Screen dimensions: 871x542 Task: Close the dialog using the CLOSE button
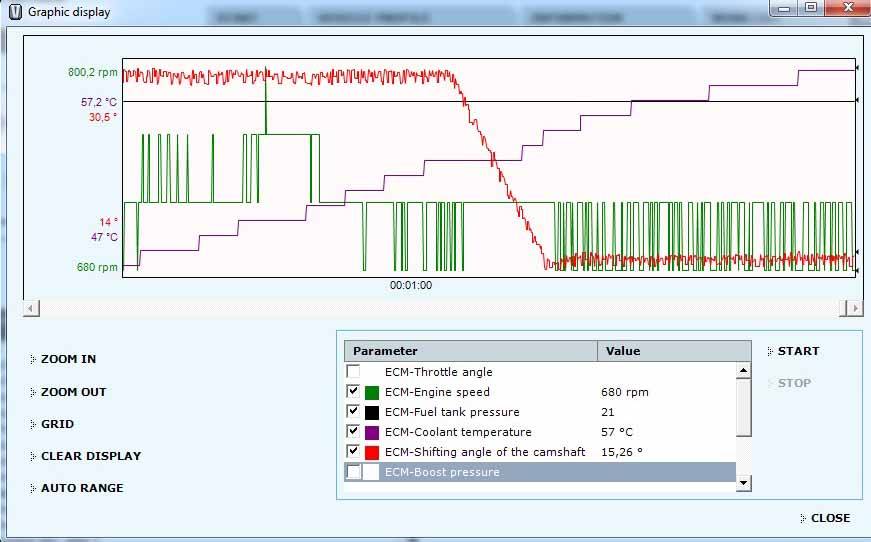click(829, 518)
